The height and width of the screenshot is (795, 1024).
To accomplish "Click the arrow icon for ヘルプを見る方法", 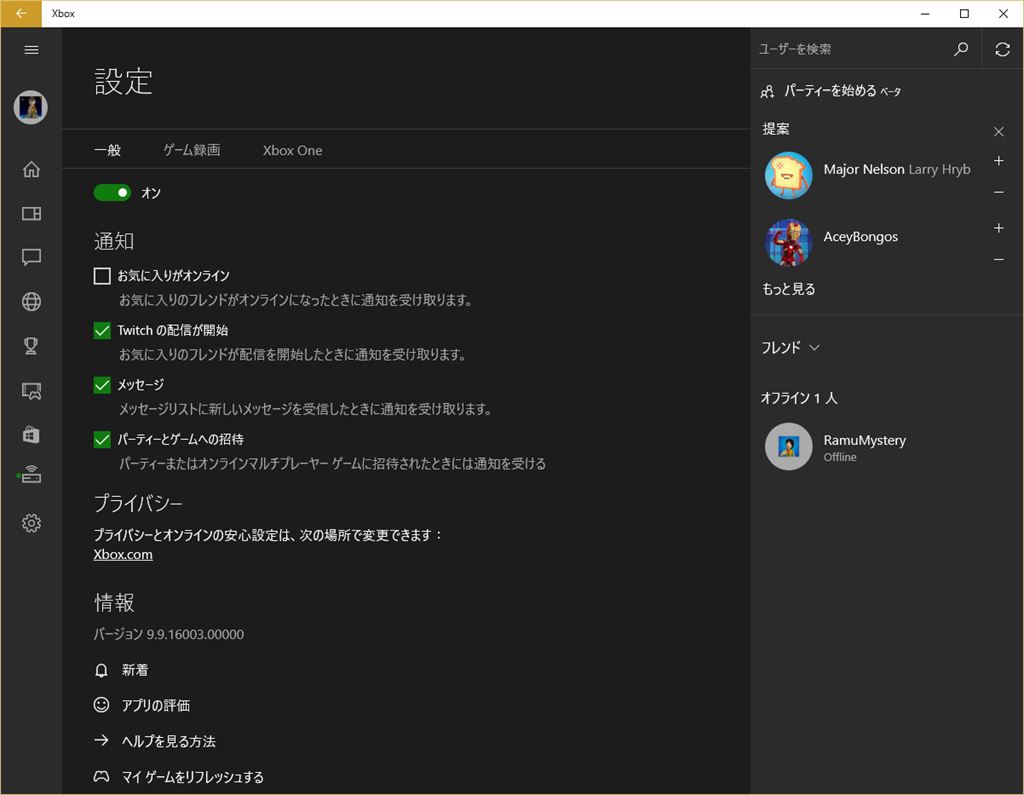I will [101, 740].
